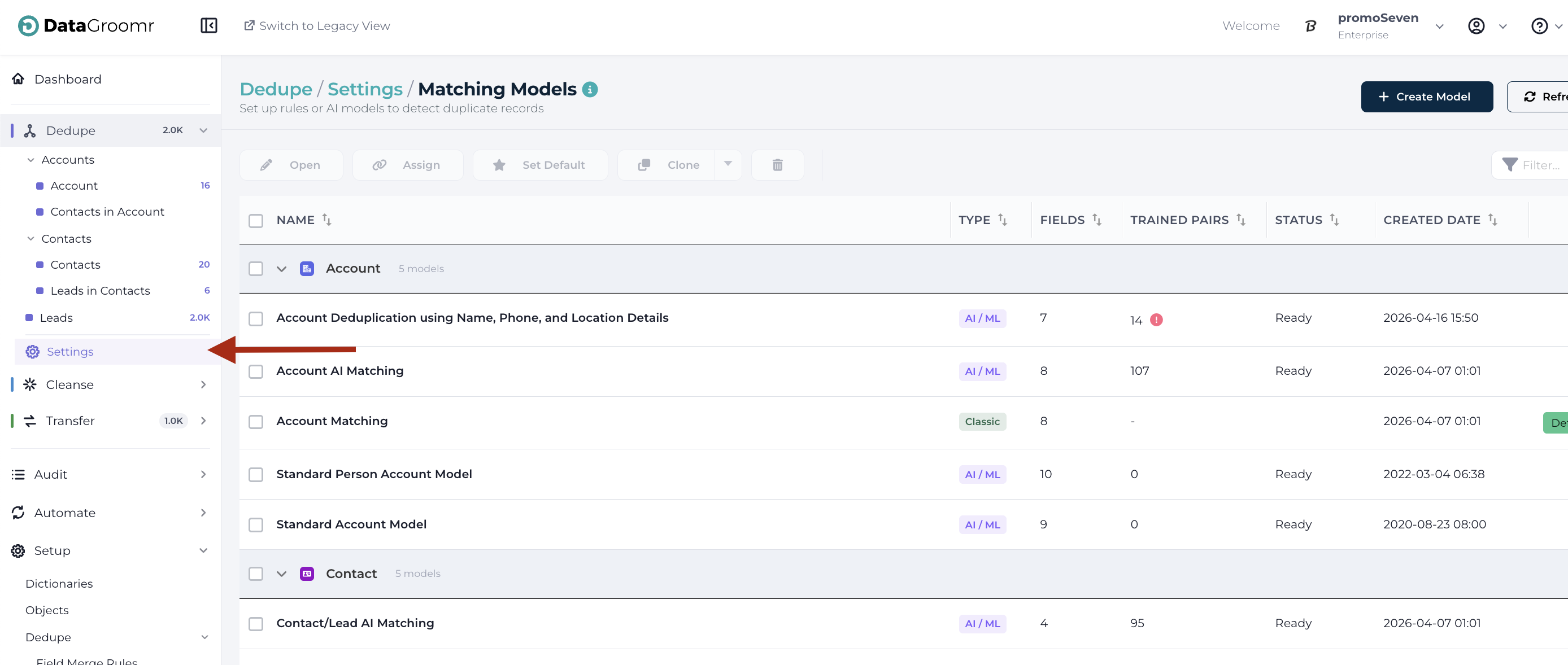This screenshot has height=665, width=1568.
Task: Click the DataGroomr logo
Action: [x=86, y=25]
